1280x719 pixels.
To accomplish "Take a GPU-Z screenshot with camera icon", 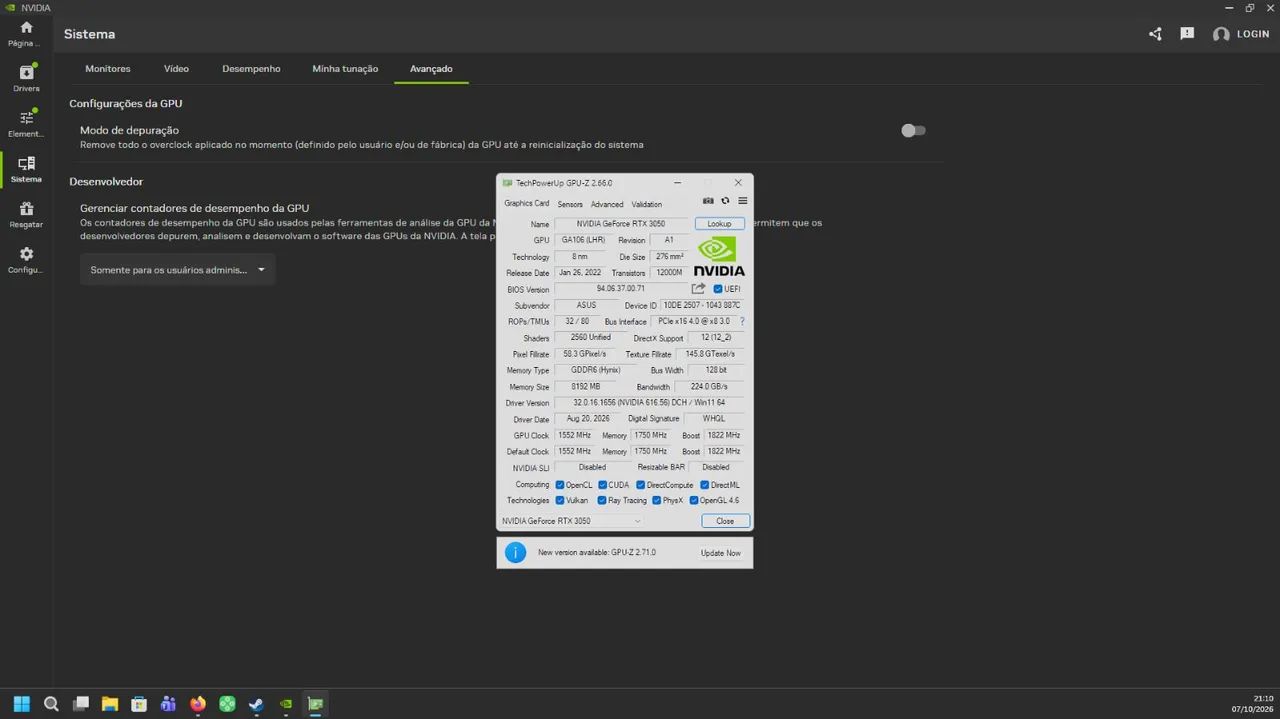I will tap(708, 201).
